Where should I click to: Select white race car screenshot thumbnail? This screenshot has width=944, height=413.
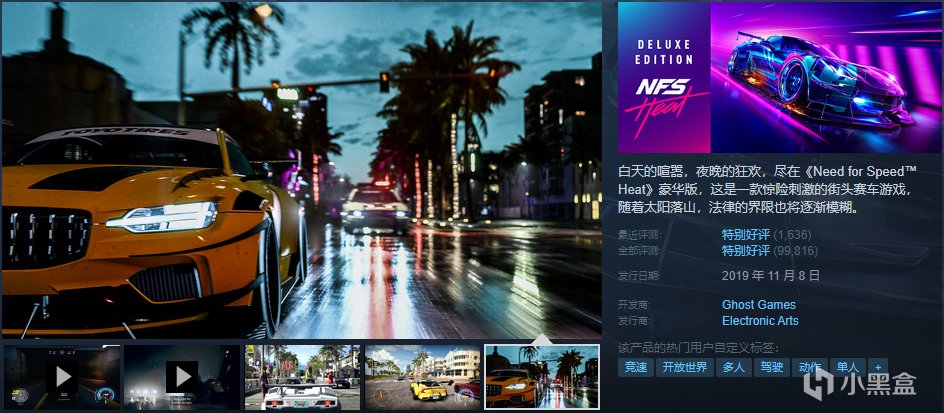[x=302, y=377]
